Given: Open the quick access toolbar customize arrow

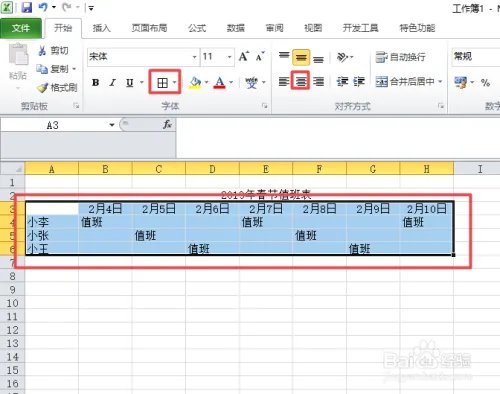Looking at the screenshot, I should pyautogui.click(x=90, y=8).
